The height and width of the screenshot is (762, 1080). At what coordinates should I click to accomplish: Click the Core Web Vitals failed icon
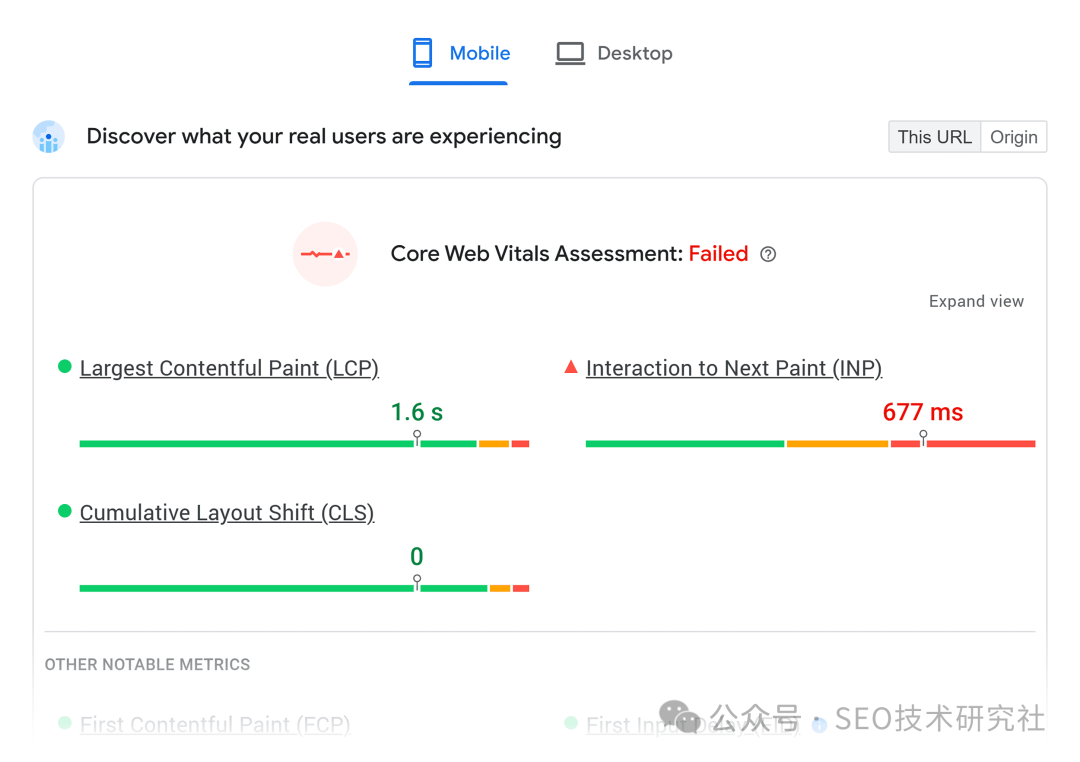(325, 254)
